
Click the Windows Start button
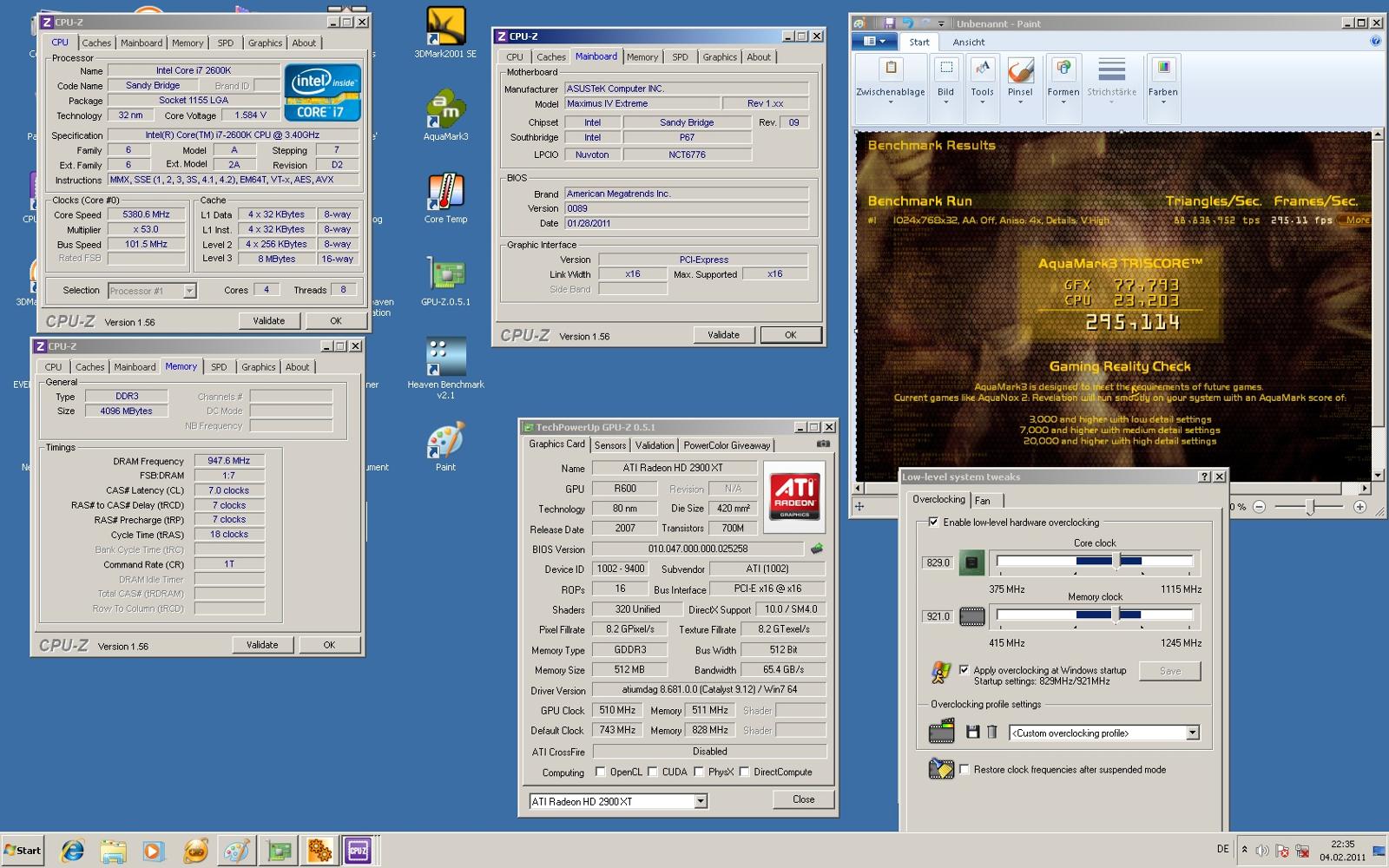23,851
